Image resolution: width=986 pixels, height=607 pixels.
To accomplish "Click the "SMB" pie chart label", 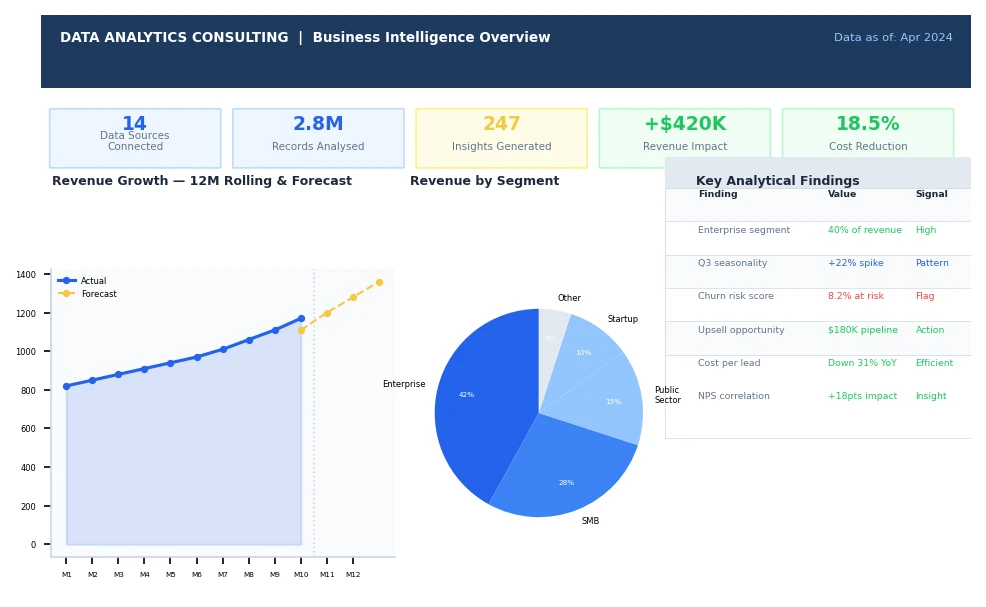I will pyautogui.click(x=590, y=521).
